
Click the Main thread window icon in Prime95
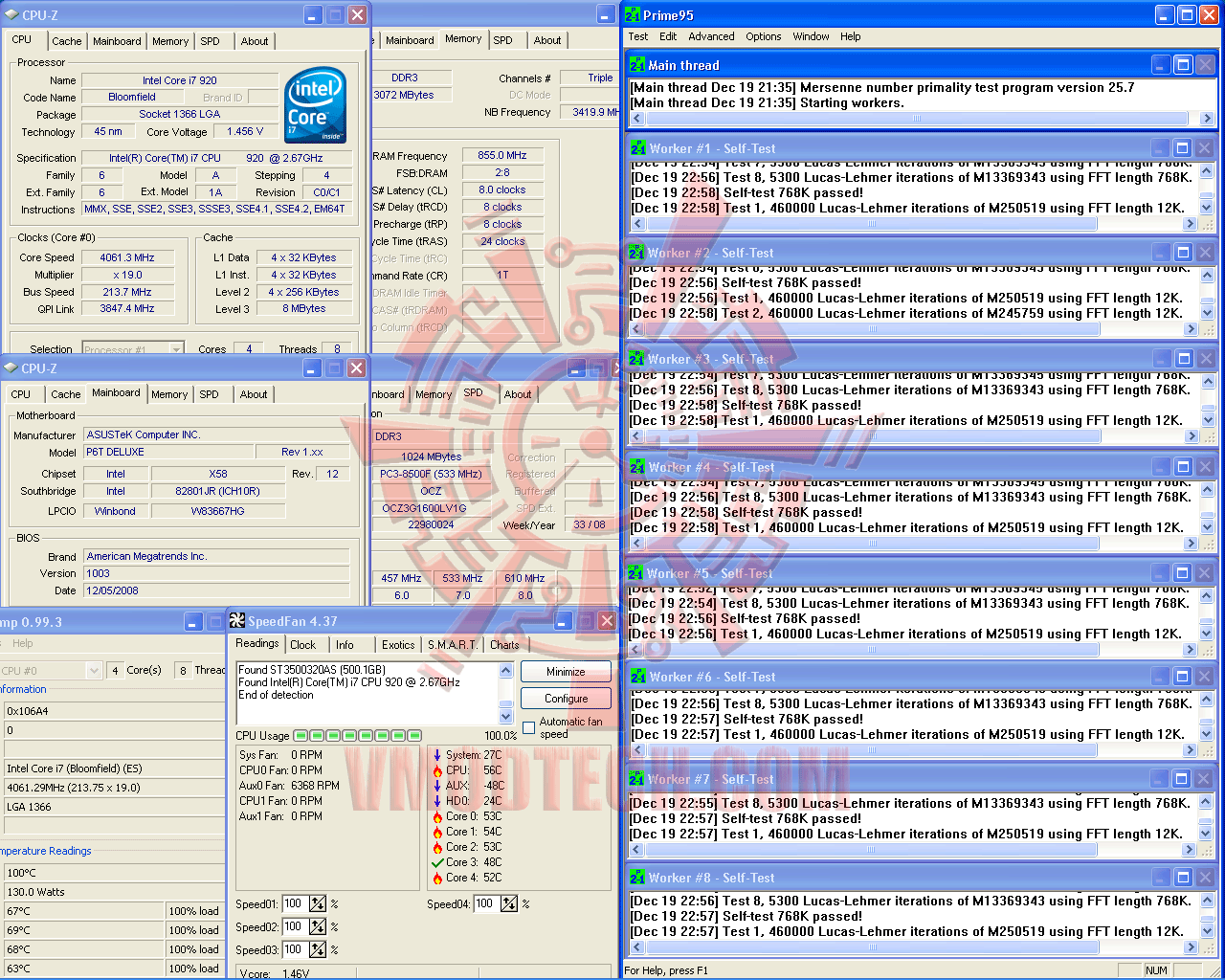[x=637, y=65]
